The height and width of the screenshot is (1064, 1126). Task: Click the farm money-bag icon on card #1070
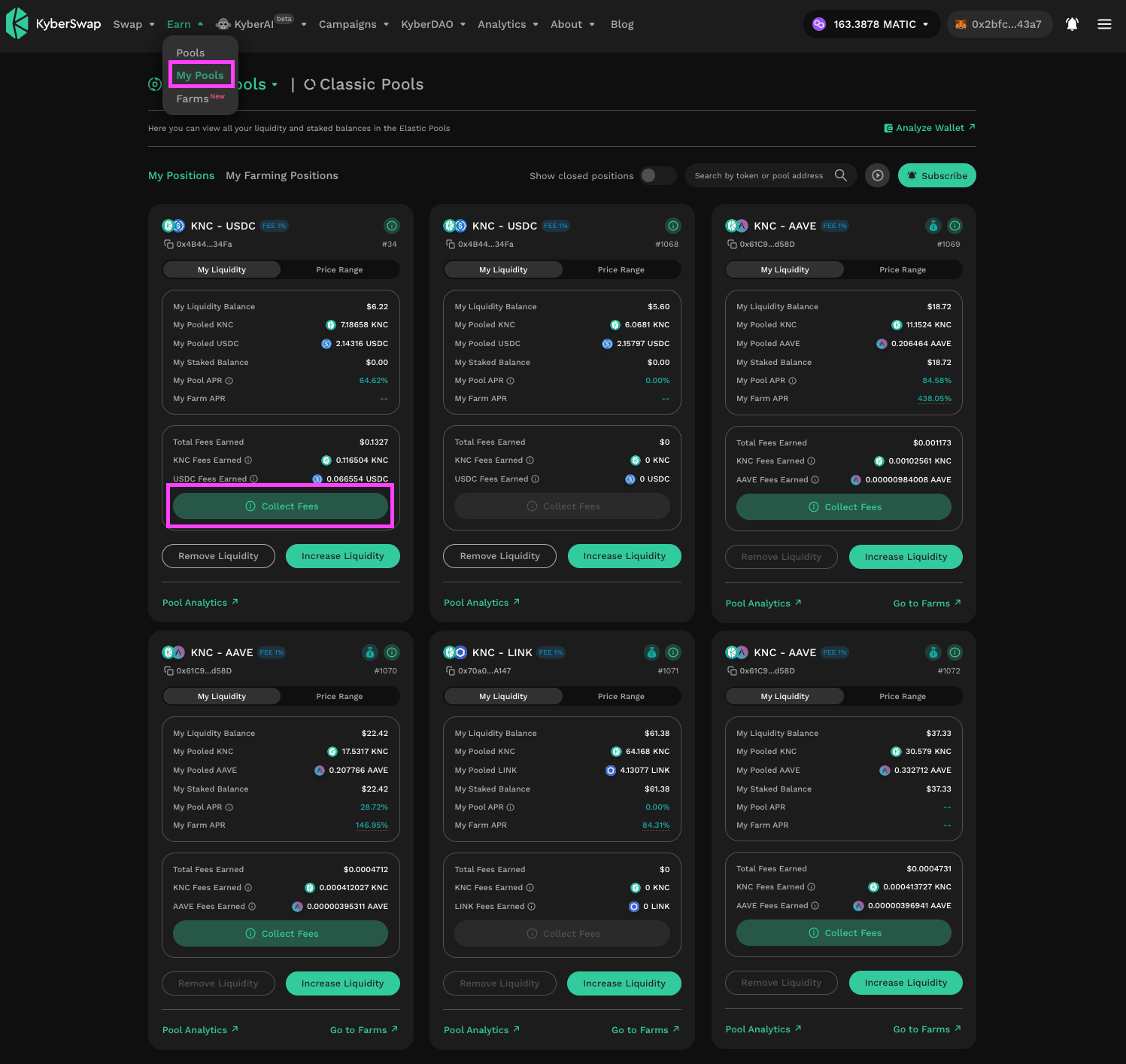(x=370, y=652)
